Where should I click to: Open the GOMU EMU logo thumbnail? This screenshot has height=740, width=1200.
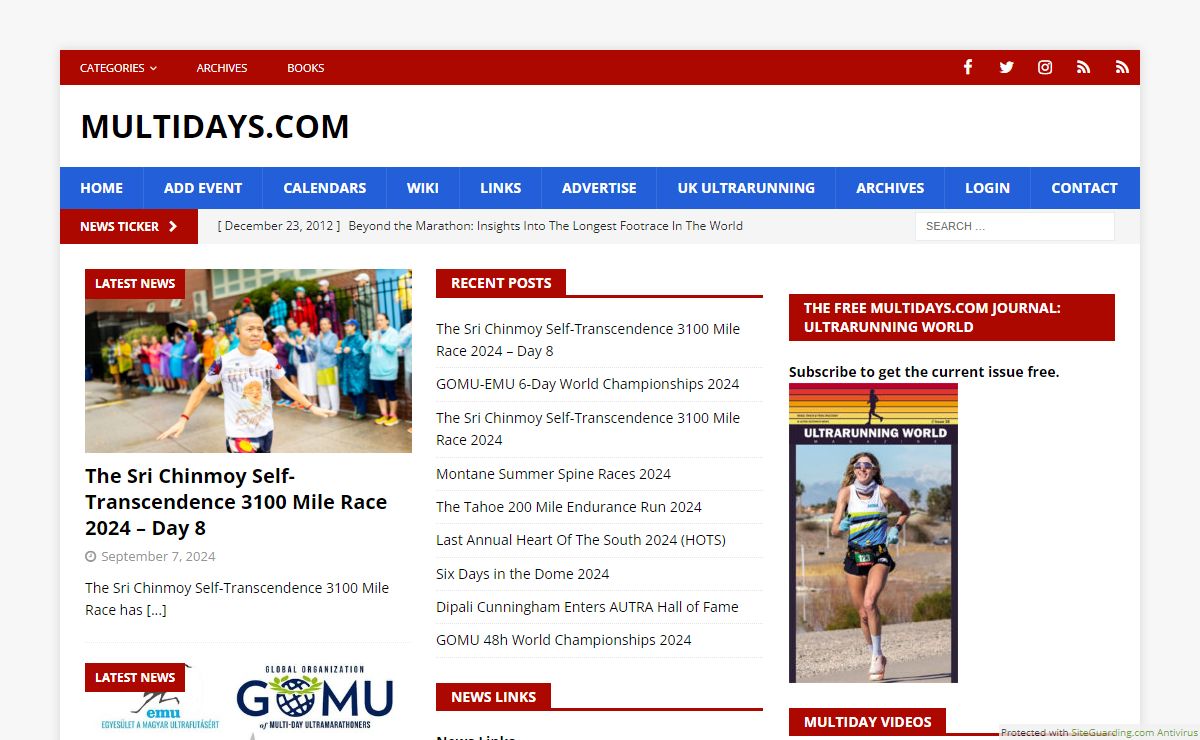tap(248, 701)
